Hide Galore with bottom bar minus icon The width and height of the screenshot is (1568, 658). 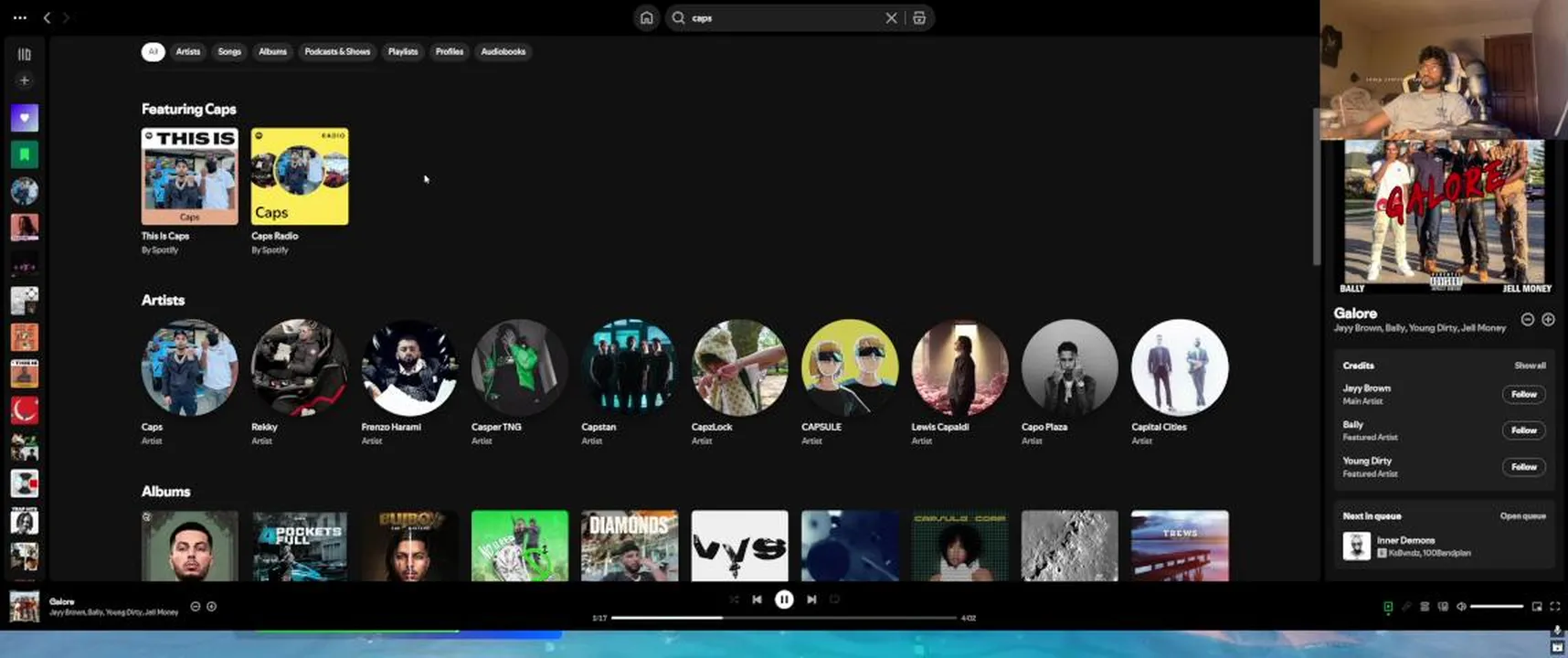pos(195,607)
